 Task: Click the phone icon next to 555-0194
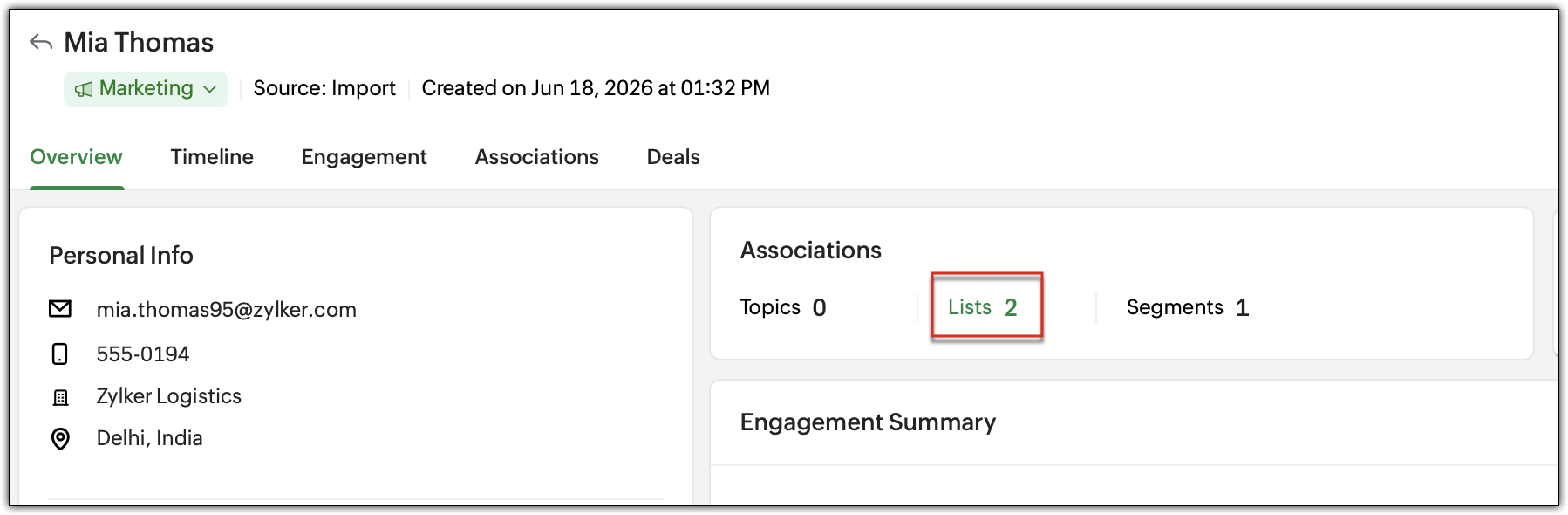point(60,354)
